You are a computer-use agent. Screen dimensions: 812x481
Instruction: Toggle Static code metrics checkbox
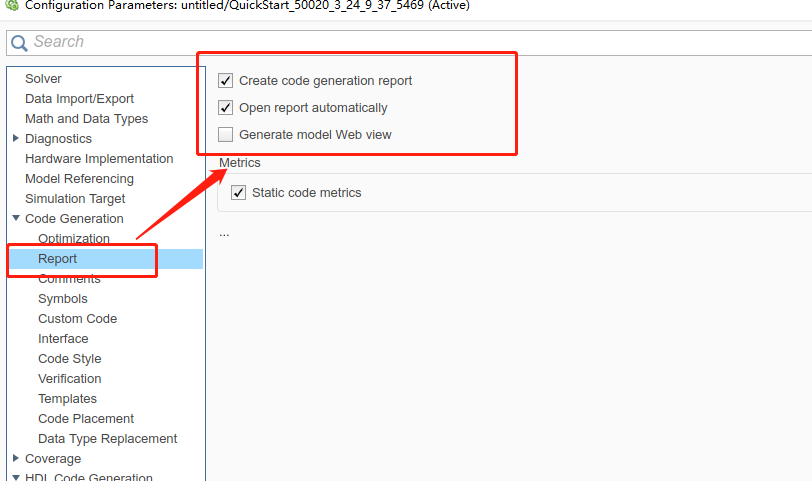[238, 193]
